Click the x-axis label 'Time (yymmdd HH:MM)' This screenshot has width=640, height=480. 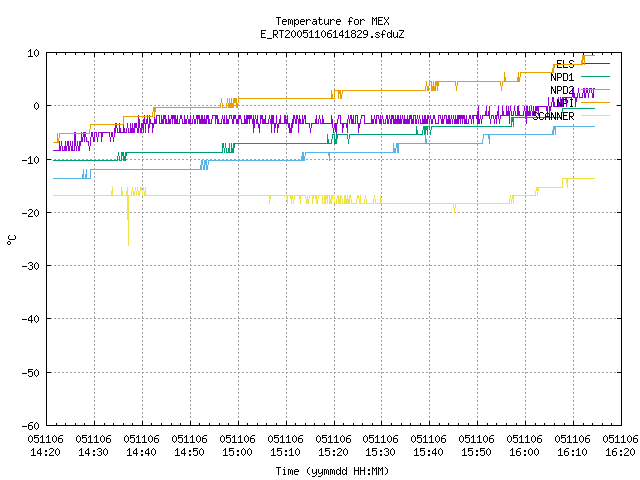click(x=332, y=471)
